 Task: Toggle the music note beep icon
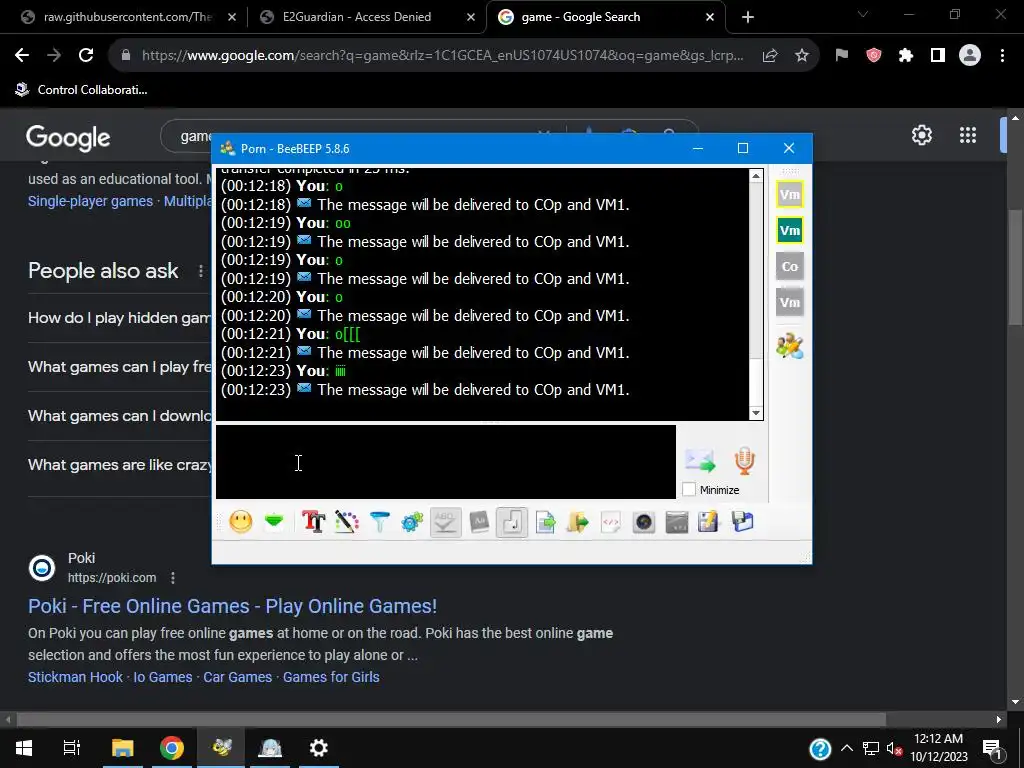[x=512, y=522]
